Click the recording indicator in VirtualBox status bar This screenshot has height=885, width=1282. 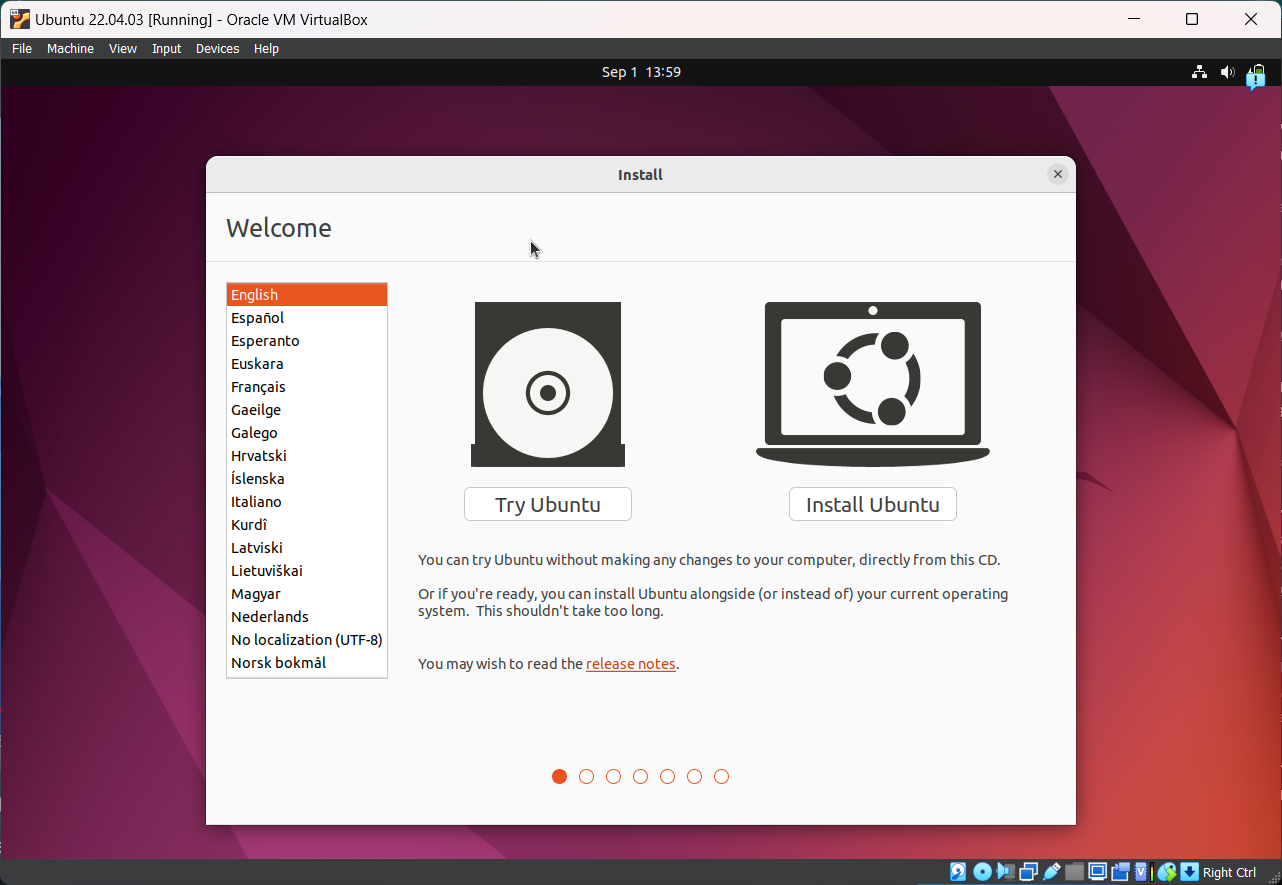click(1120, 872)
